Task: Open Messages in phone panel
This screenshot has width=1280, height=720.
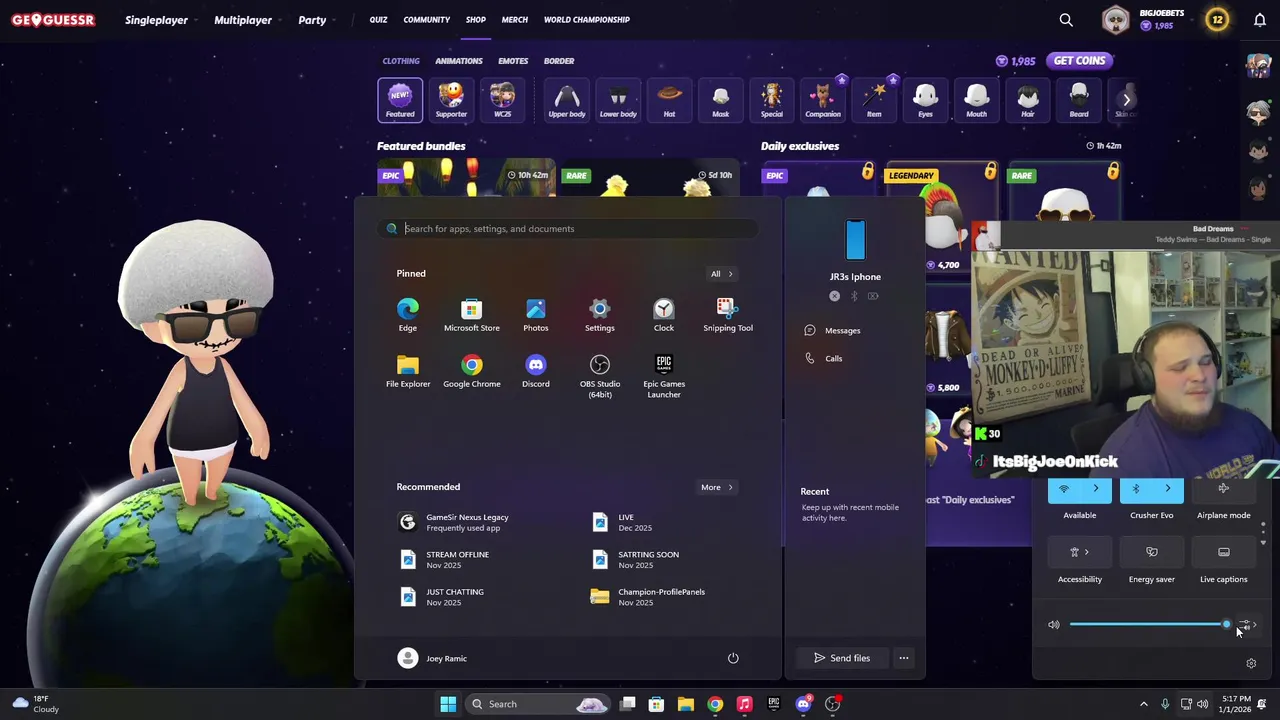Action: [x=832, y=330]
